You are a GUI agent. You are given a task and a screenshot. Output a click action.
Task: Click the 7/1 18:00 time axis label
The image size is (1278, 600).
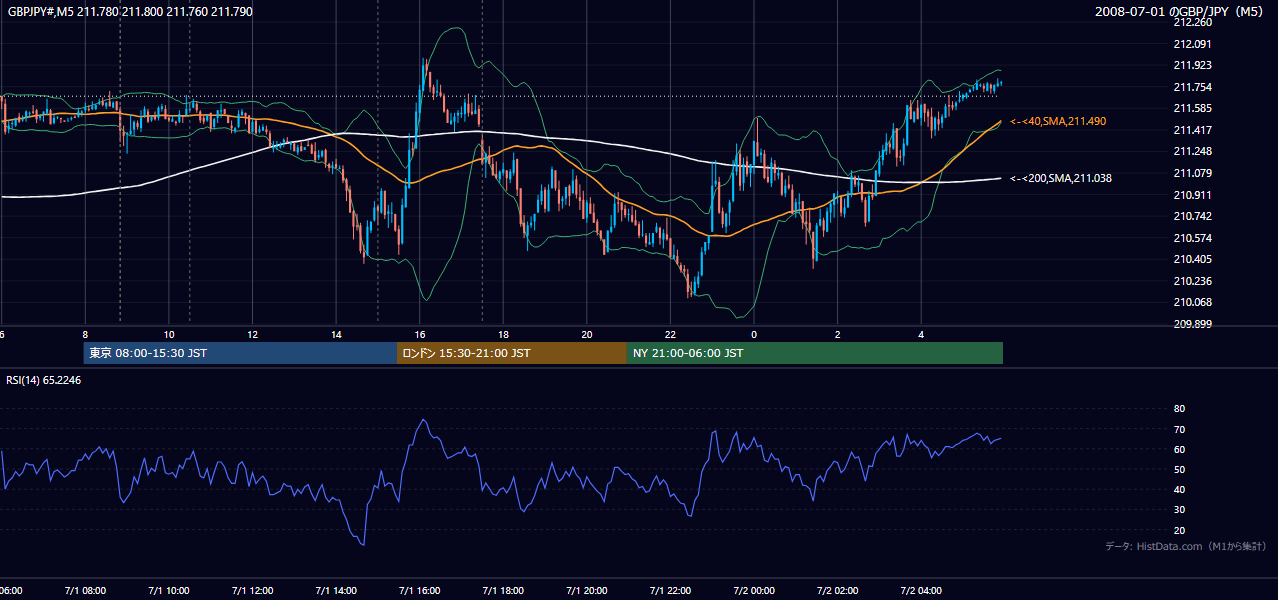pos(503,590)
